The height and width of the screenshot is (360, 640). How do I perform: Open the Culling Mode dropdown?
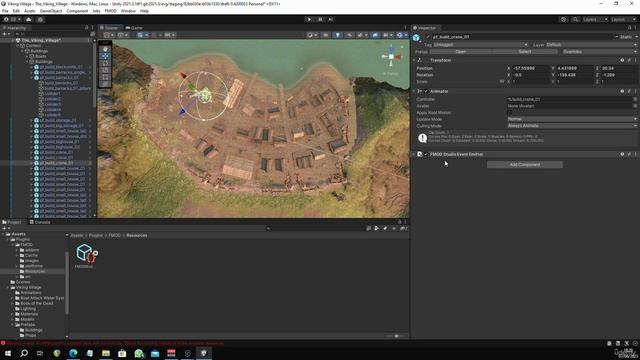point(572,126)
